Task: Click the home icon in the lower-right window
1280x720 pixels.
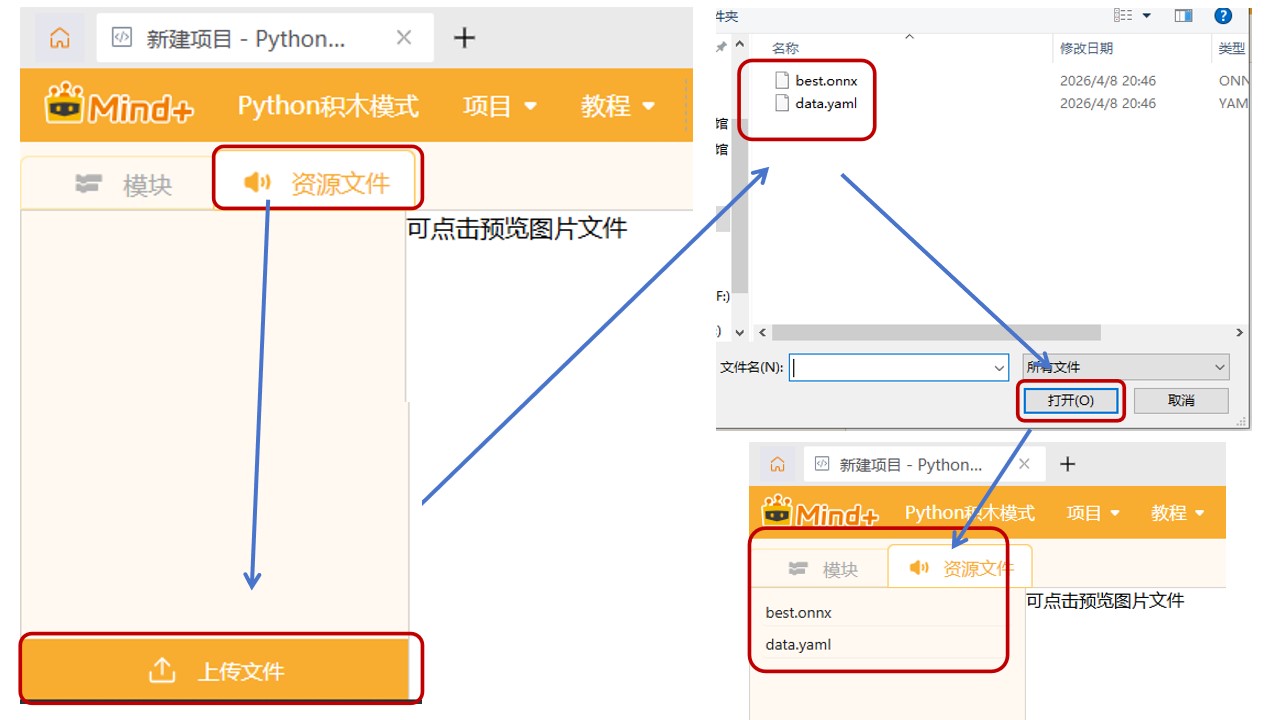Action: [777, 464]
